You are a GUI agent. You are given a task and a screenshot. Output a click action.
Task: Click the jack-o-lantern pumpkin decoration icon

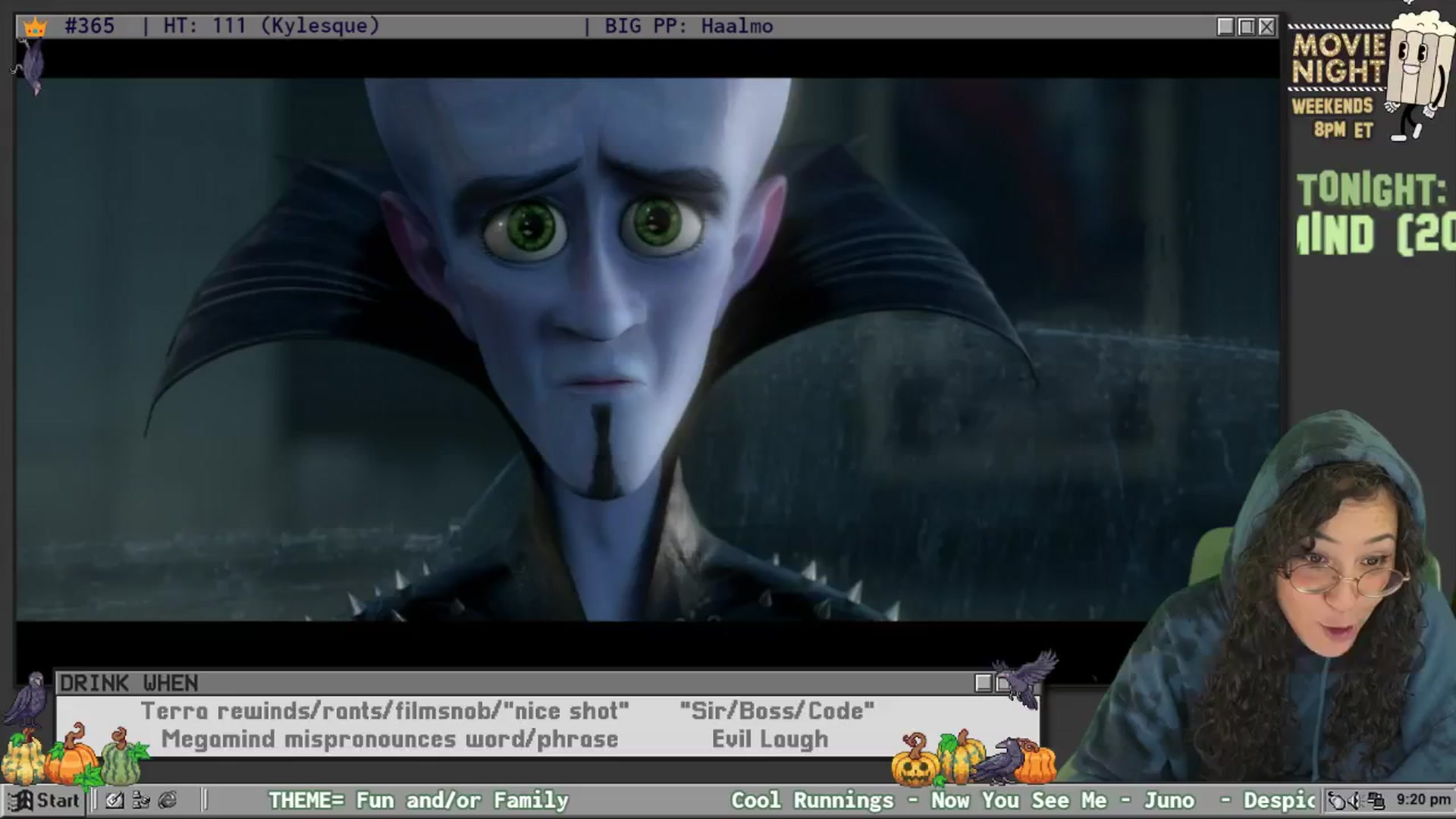915,761
